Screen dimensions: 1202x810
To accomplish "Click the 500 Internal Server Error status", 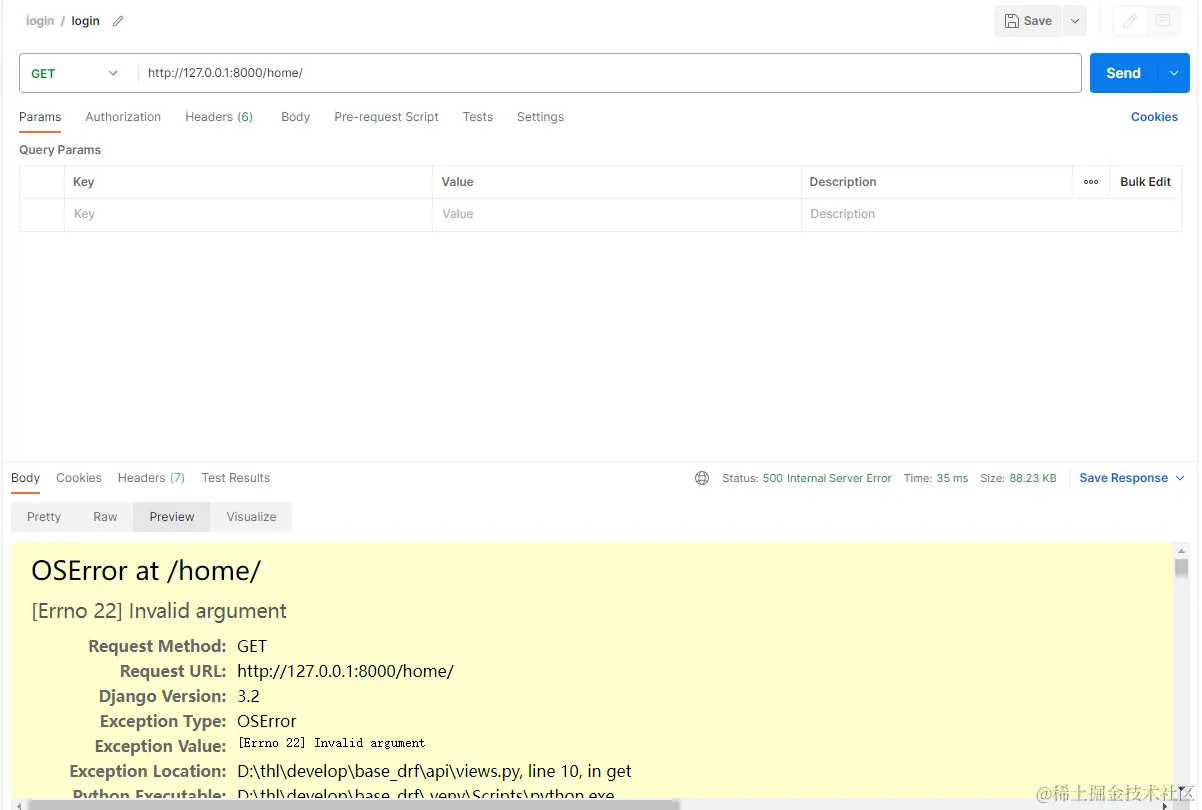I will click(827, 478).
